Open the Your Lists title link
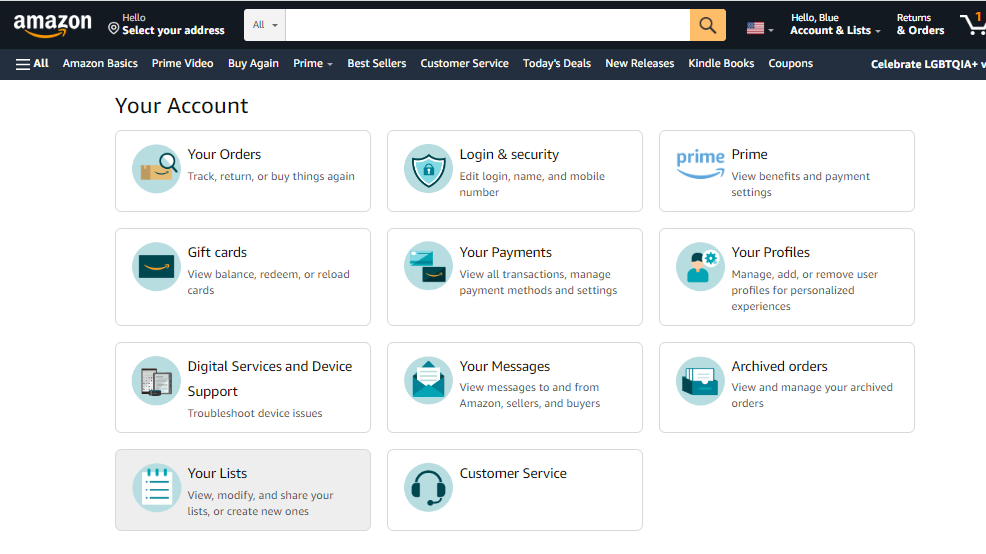Image resolution: width=986 pixels, height=554 pixels. coord(218,474)
